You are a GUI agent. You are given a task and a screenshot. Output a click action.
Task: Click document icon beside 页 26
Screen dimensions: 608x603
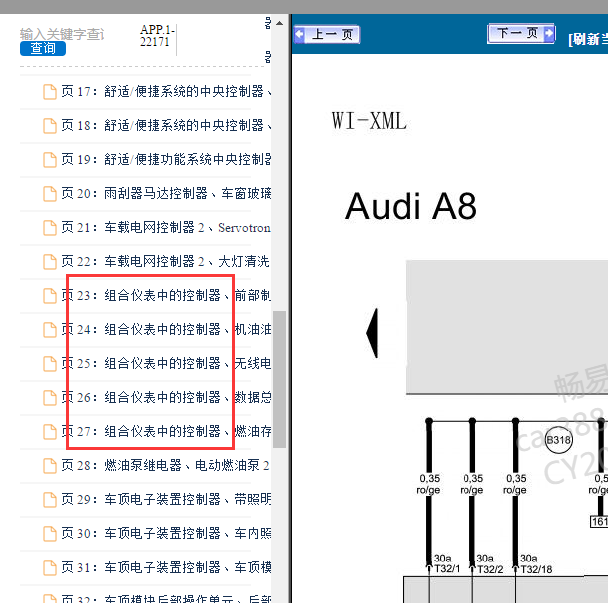[x=50, y=398]
